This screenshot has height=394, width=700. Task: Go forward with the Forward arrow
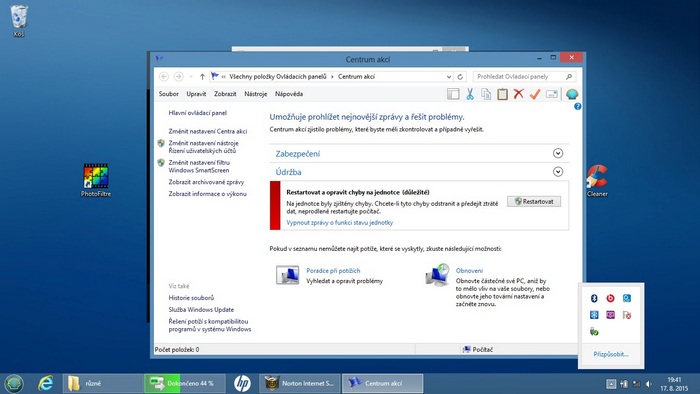click(x=179, y=77)
